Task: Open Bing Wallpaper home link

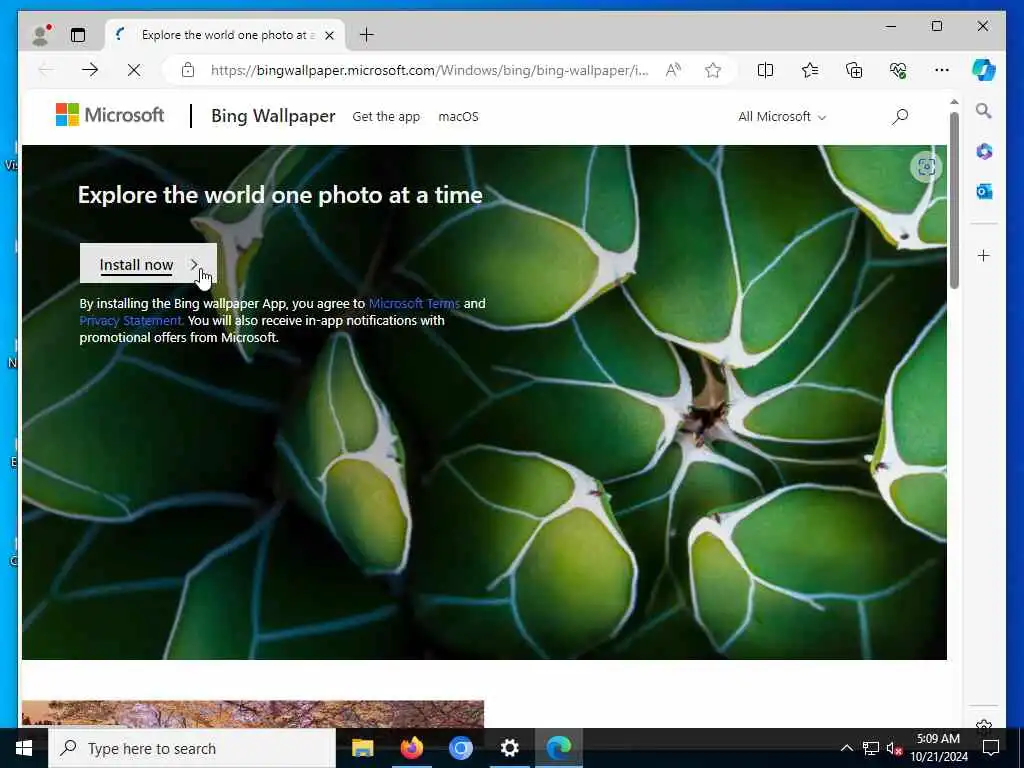Action: (x=273, y=116)
